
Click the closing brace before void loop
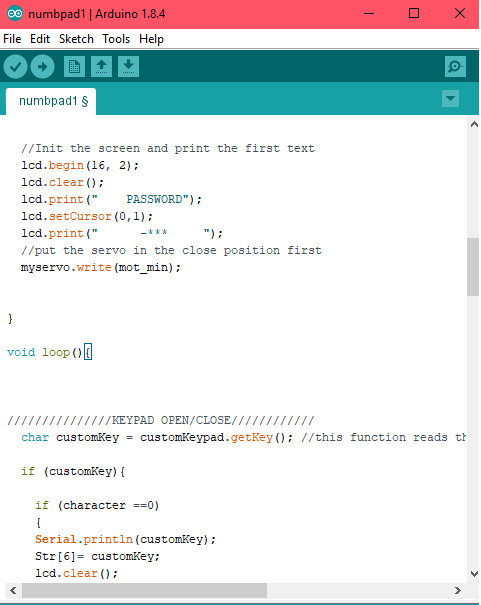(x=10, y=319)
